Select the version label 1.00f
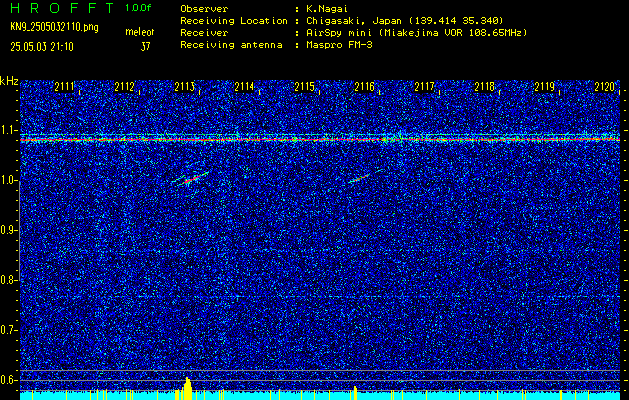629x400 pixels. click(138, 8)
